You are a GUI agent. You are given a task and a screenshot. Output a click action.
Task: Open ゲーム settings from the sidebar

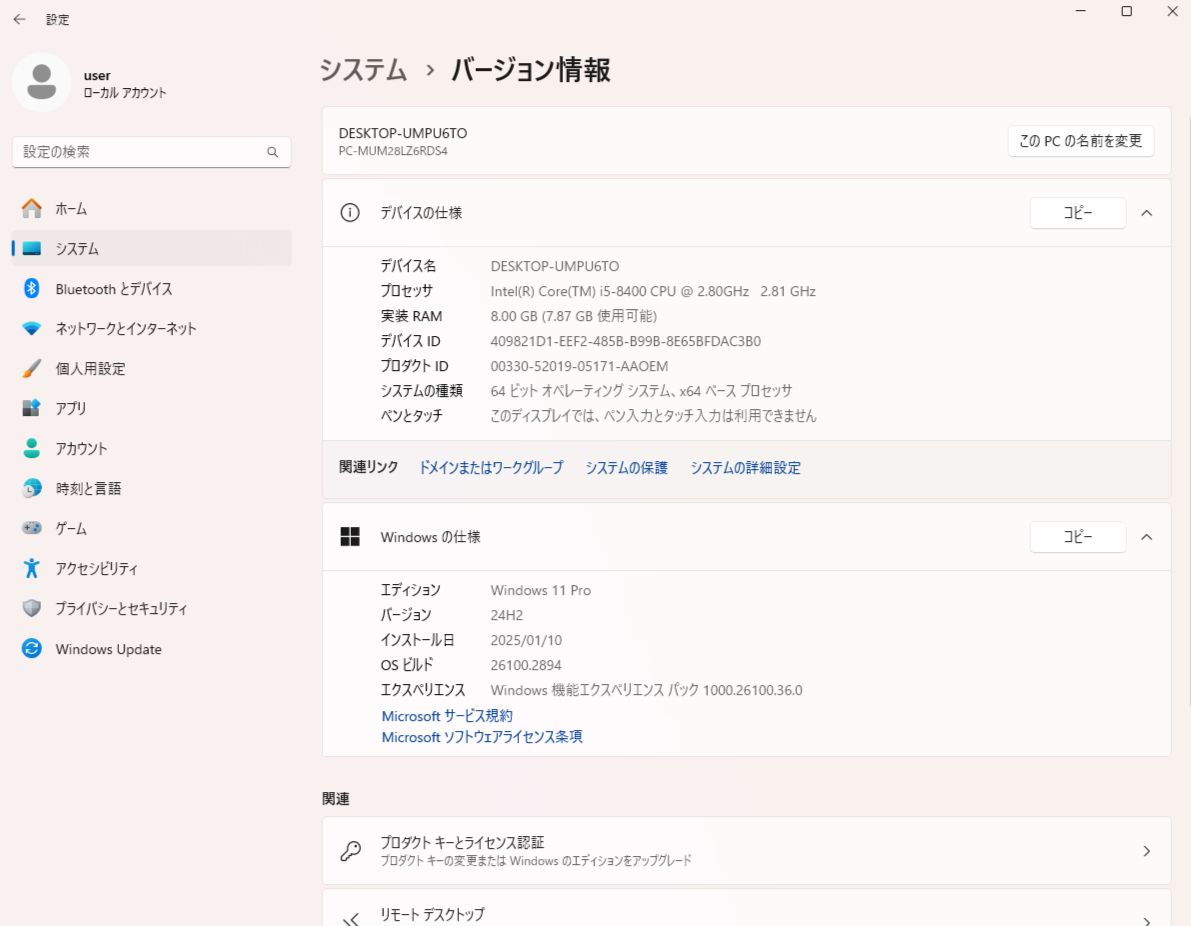152,528
